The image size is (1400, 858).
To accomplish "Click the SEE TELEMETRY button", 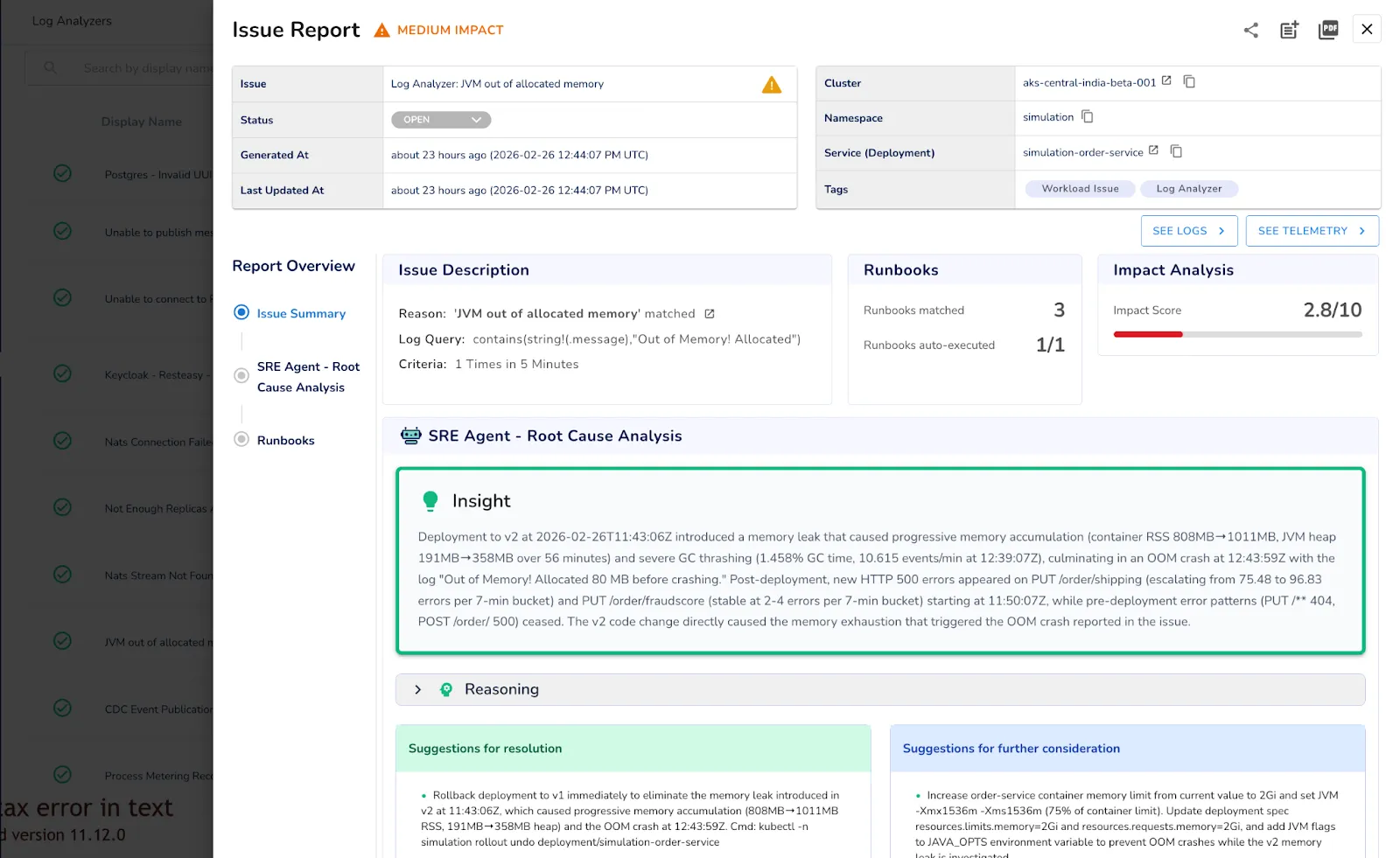I will pos(1312,231).
